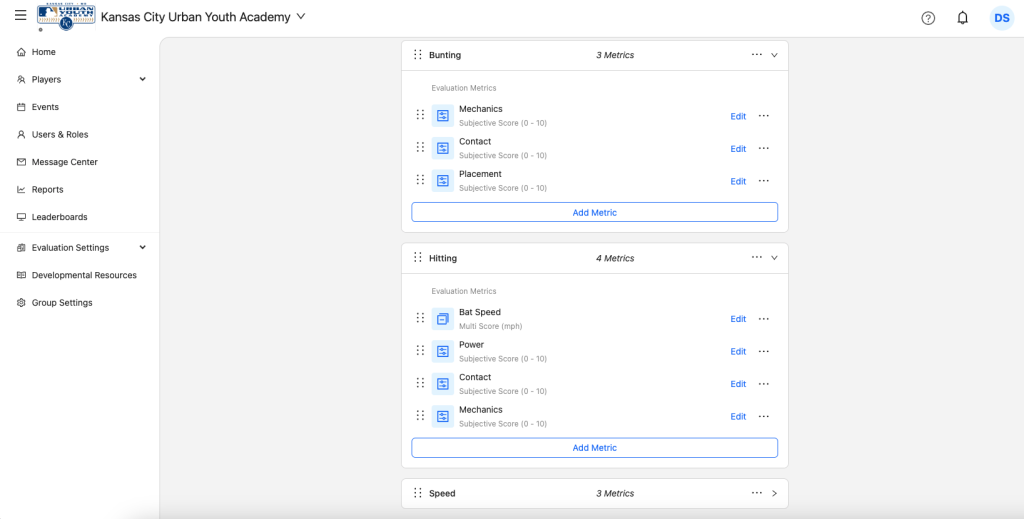Edit the Bat Speed metric

click(x=738, y=319)
